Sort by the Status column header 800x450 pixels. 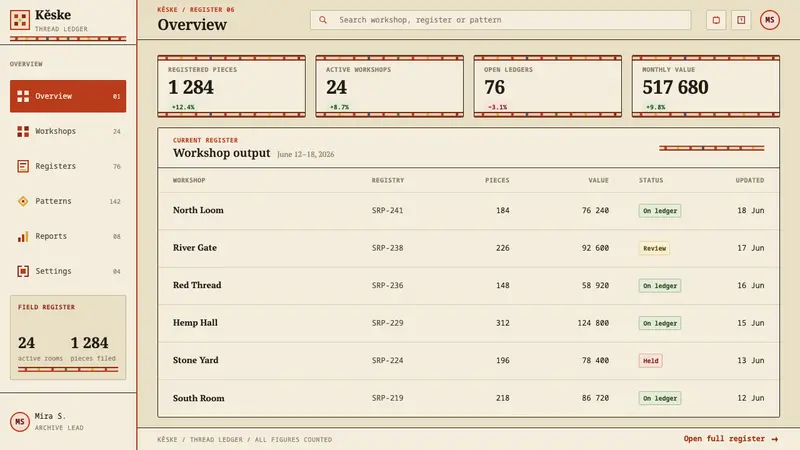(651, 180)
